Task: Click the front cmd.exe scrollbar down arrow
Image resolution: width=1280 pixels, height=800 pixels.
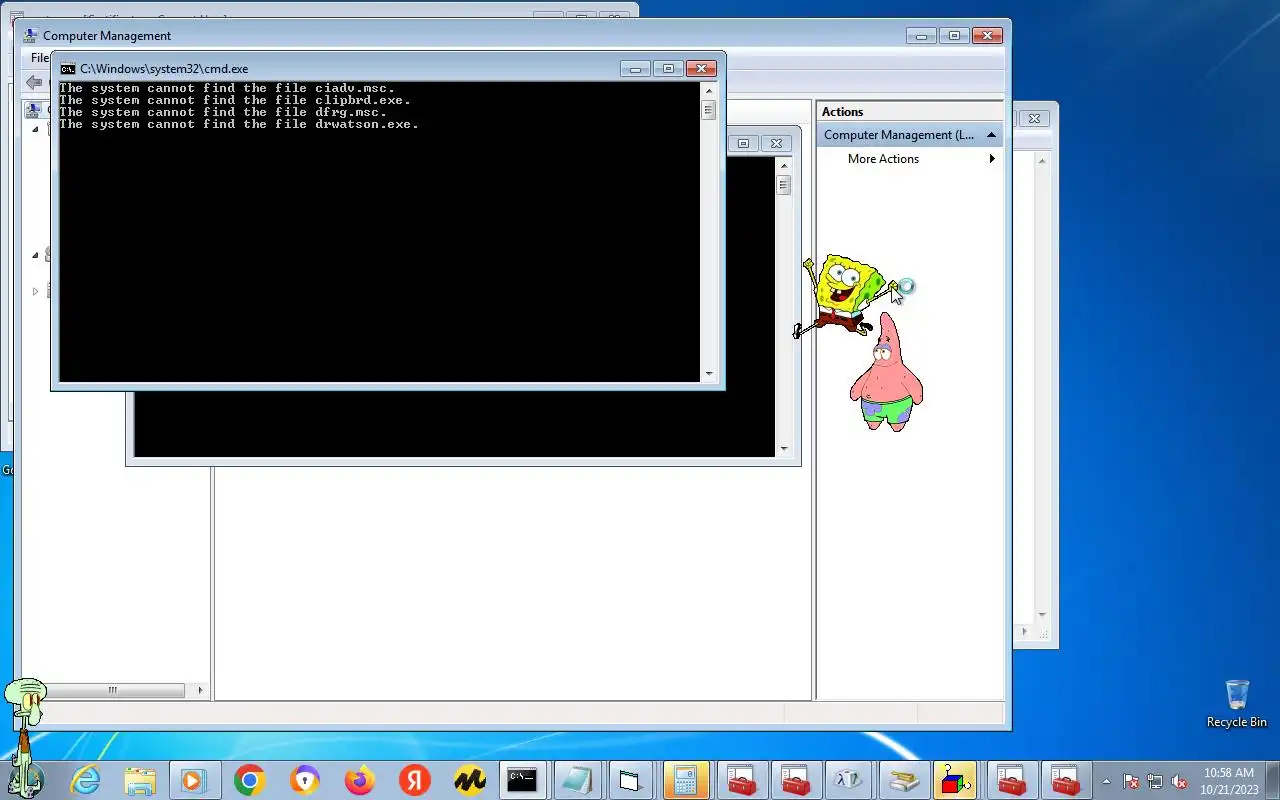Action: [709, 374]
